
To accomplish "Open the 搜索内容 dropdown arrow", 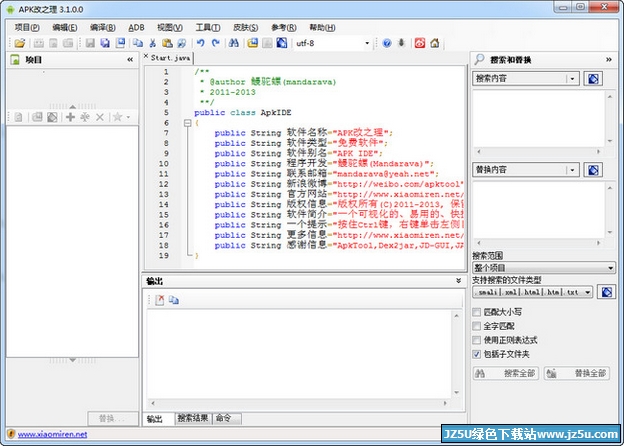I will (x=572, y=79).
